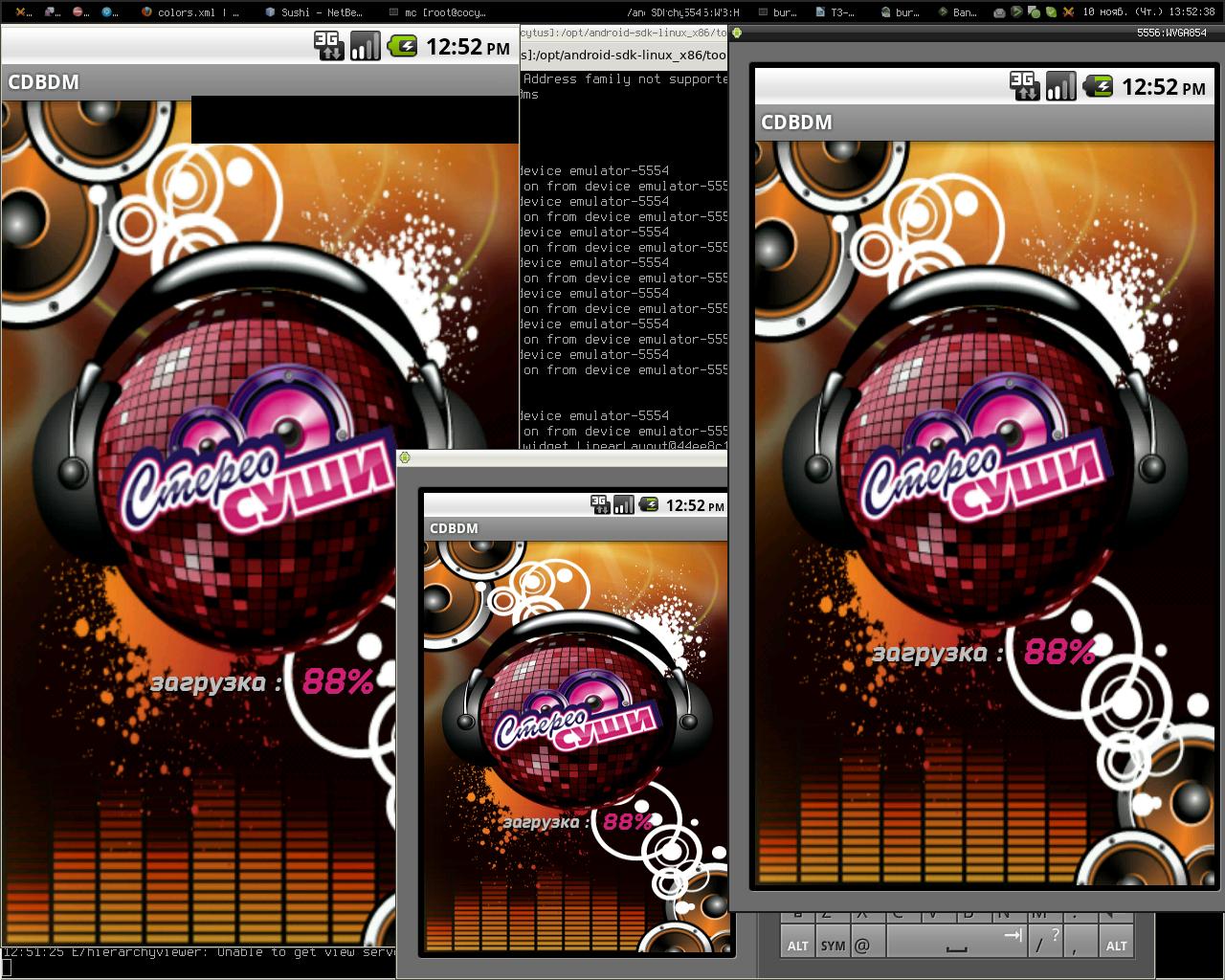Screen dimensions: 1225x980
Task: Click the comma key on the emulator keyboard
Action: pyautogui.click(x=1081, y=942)
